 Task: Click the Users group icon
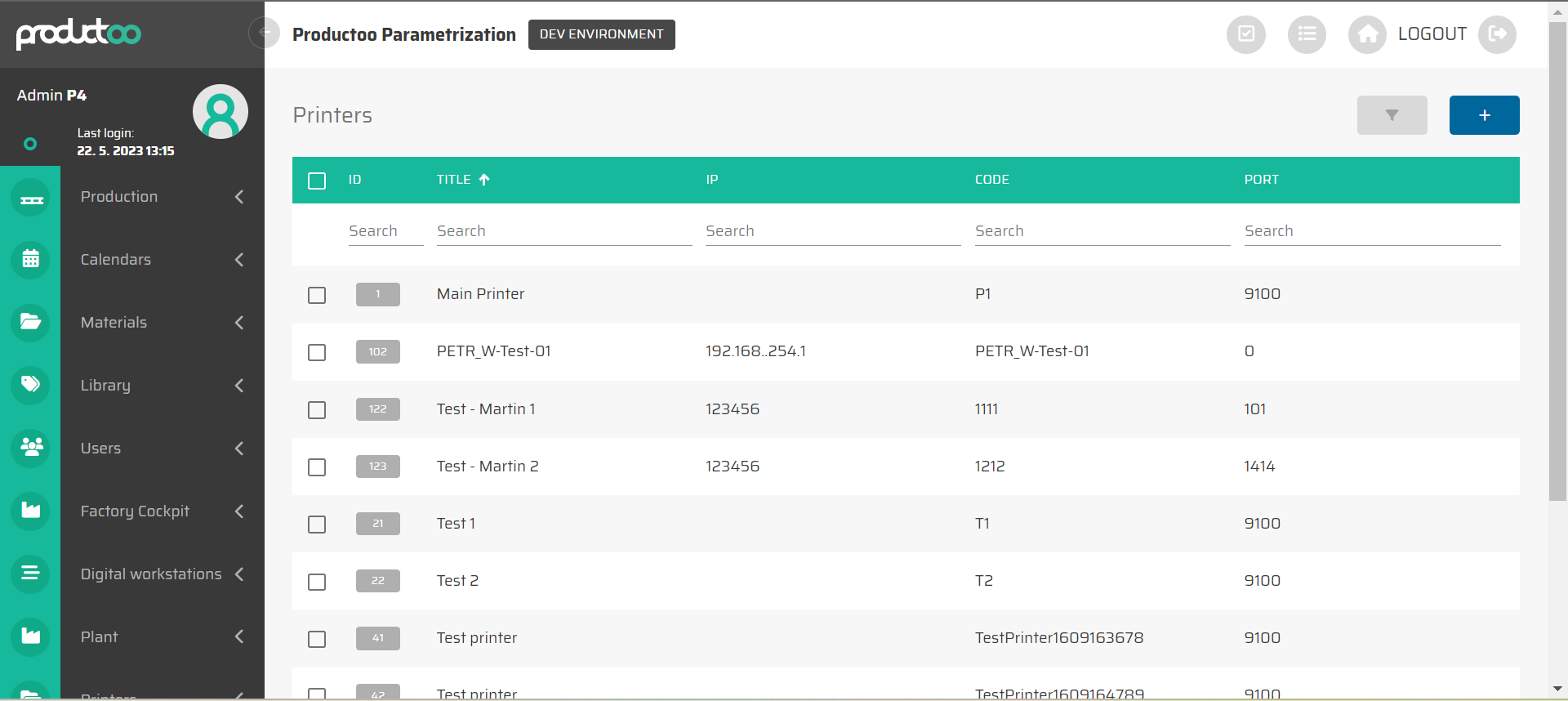(x=31, y=448)
